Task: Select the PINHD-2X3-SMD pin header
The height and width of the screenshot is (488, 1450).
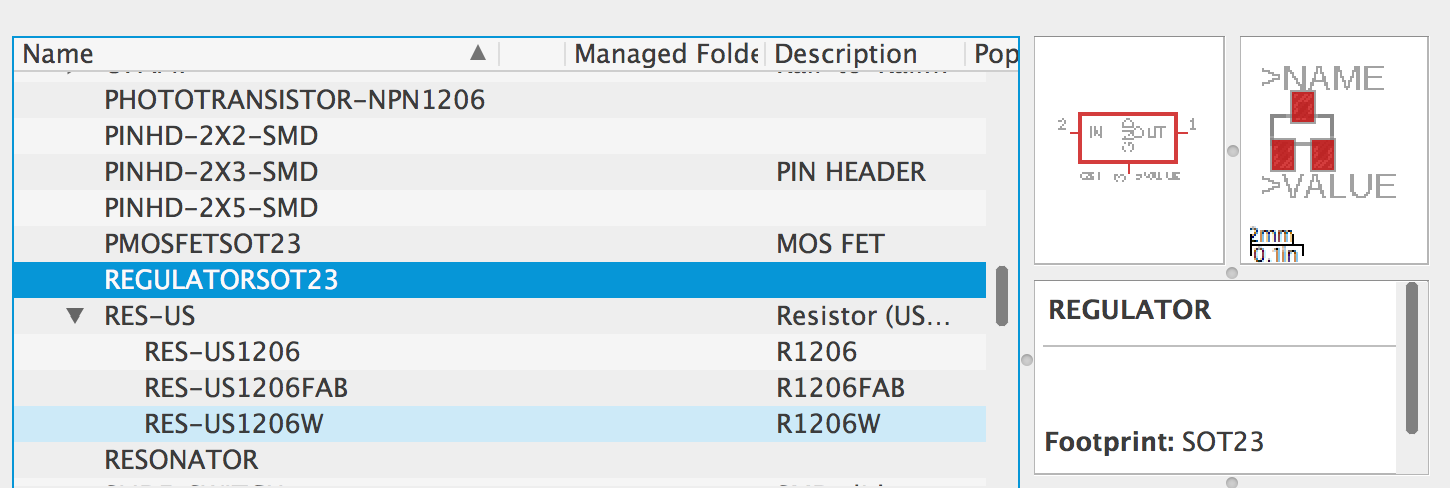Action: pos(500,172)
